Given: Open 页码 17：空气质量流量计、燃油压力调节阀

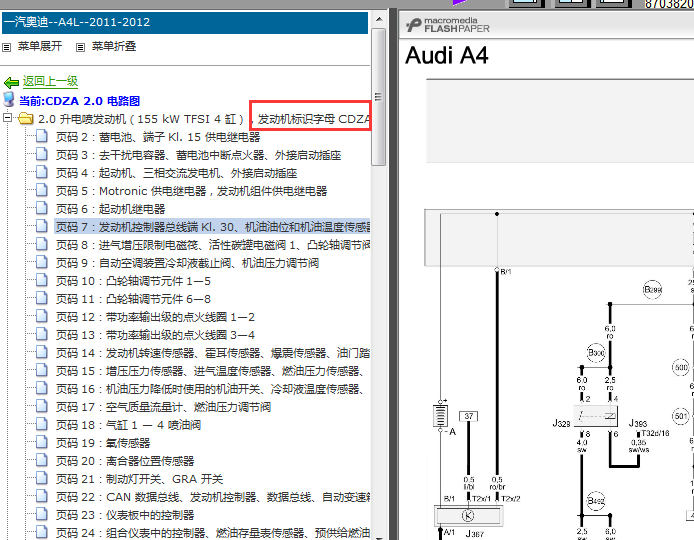Looking at the screenshot, I should click(x=163, y=407).
